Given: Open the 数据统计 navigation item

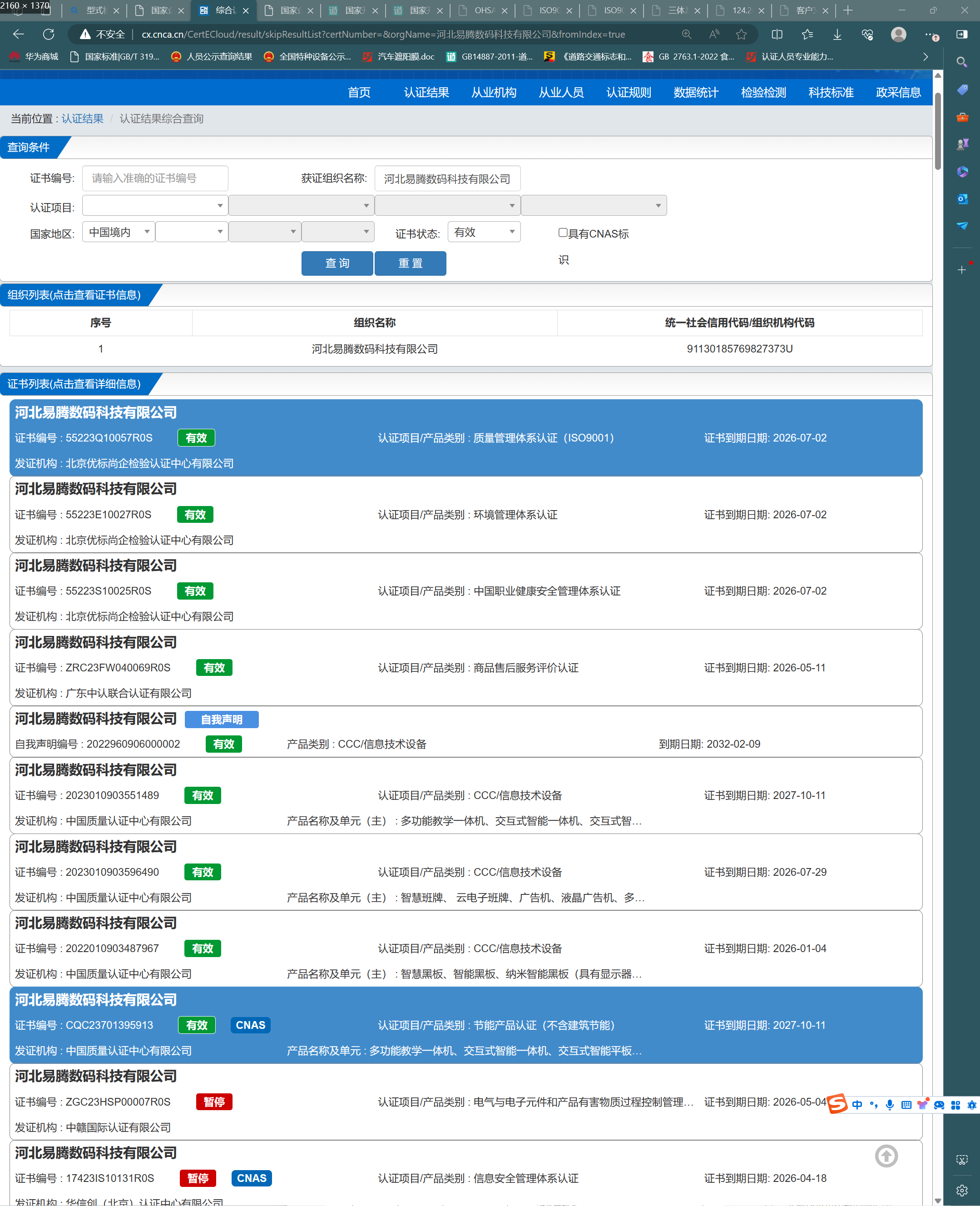Looking at the screenshot, I should point(695,92).
